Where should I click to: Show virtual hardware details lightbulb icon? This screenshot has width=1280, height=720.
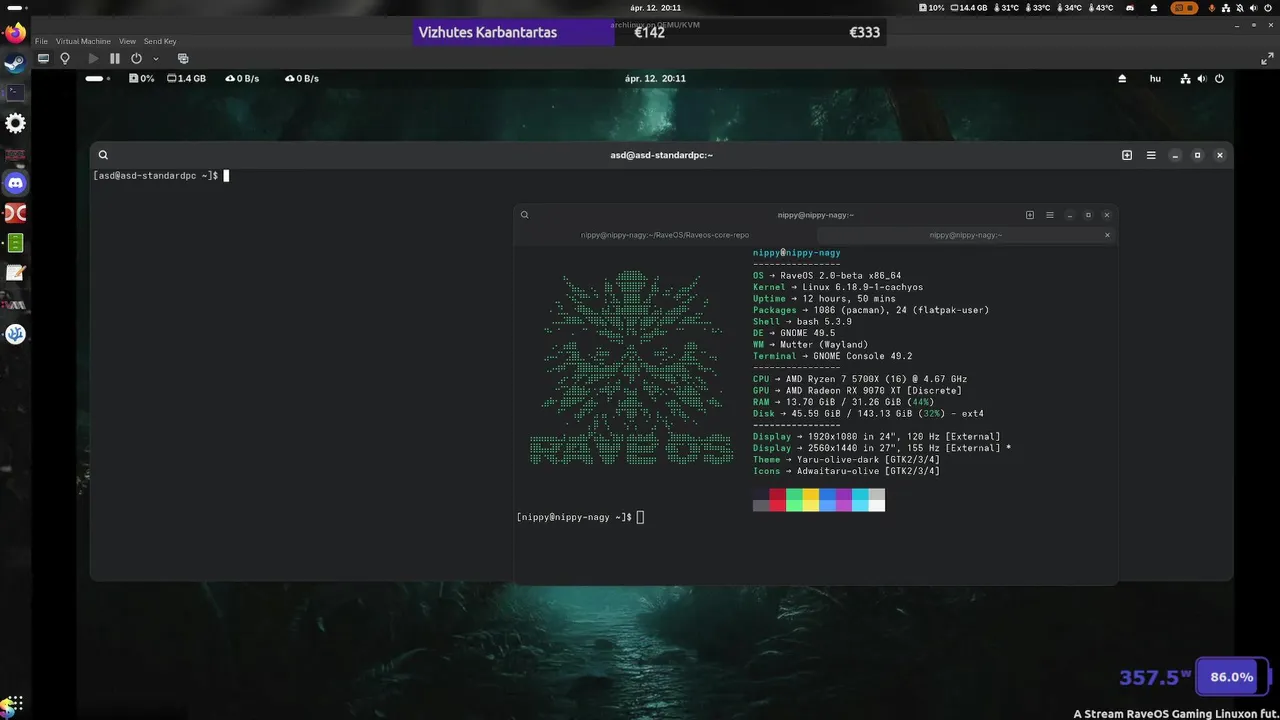65,59
